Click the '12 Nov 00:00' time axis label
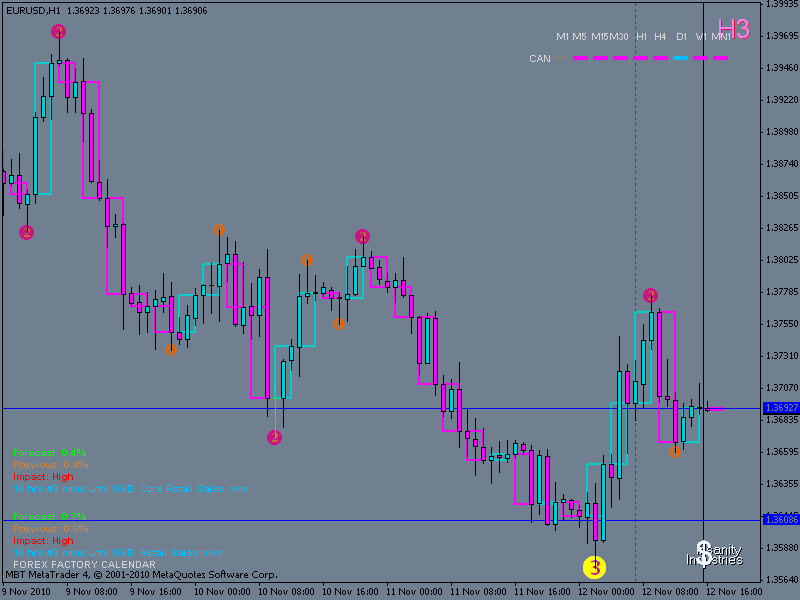Image resolution: width=800 pixels, height=600 pixels. (x=606, y=592)
